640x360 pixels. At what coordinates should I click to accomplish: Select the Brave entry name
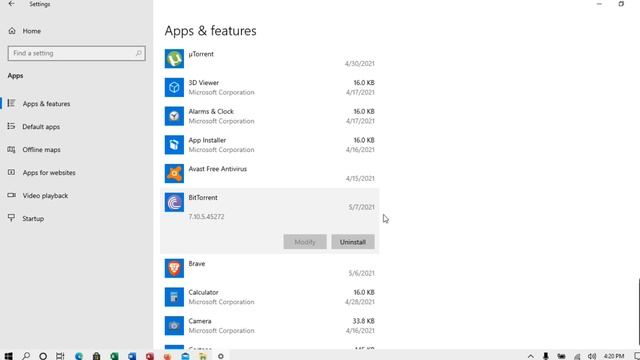(197, 264)
